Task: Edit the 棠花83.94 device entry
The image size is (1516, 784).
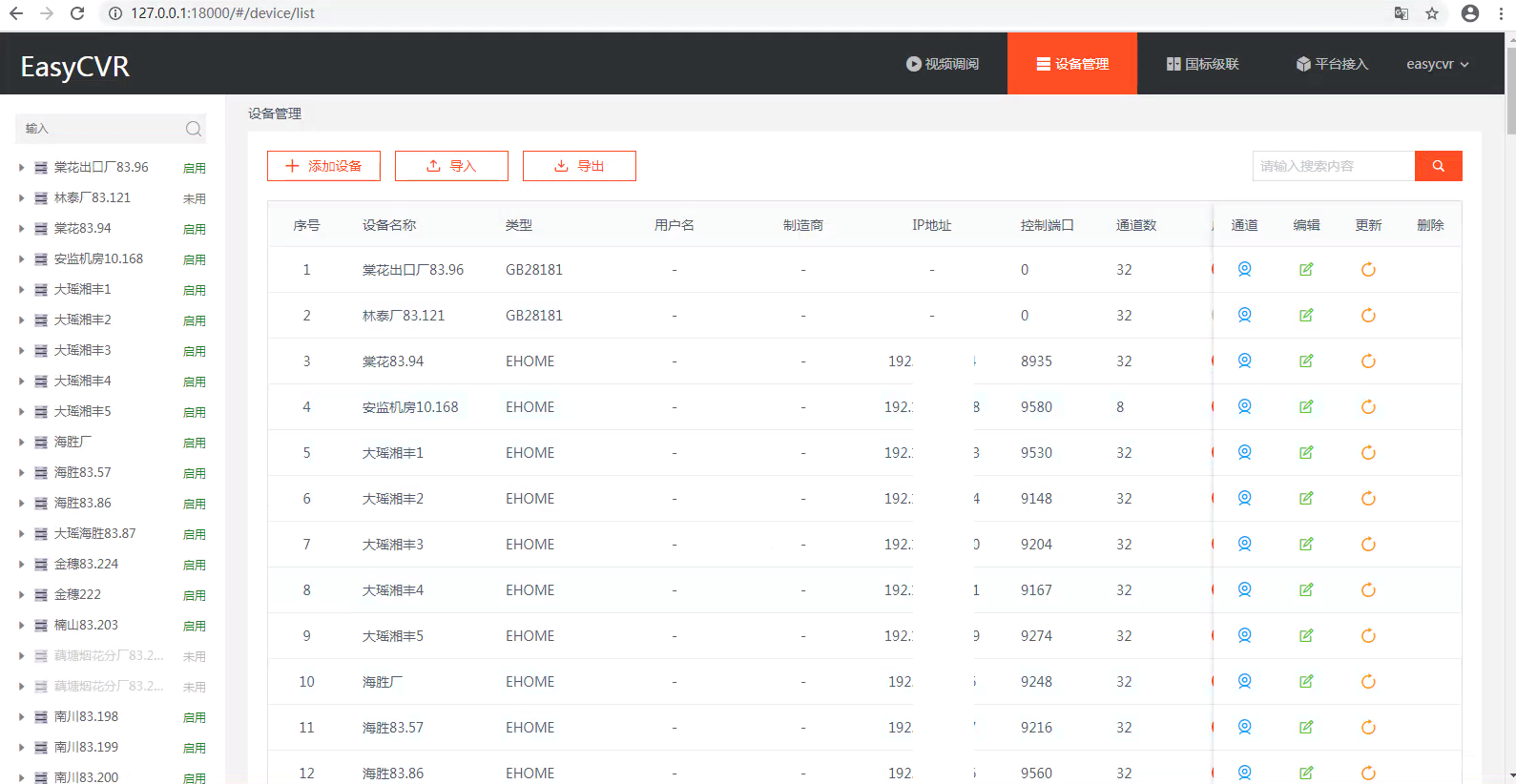Action: click(1306, 361)
